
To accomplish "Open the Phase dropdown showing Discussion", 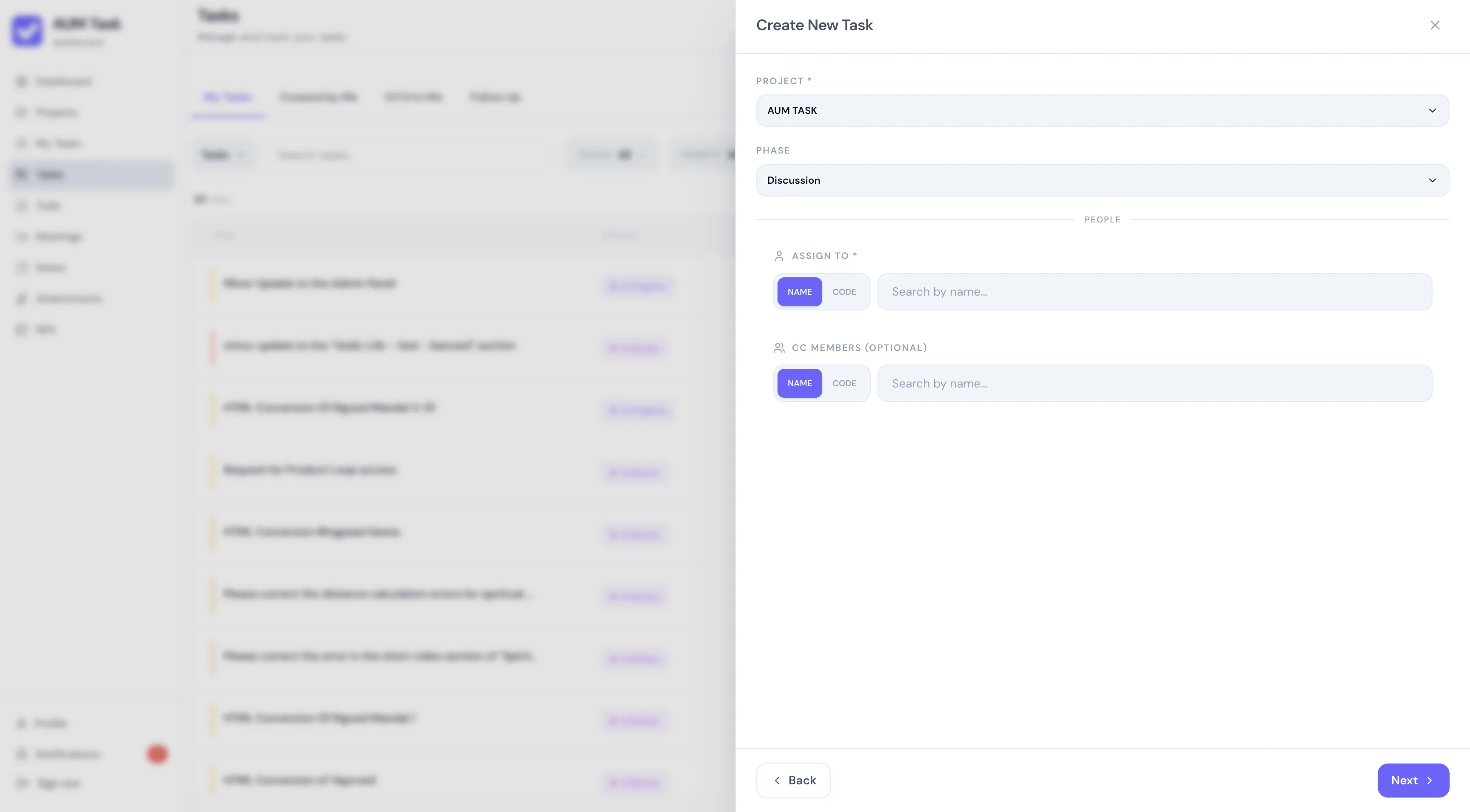I will tap(1102, 180).
